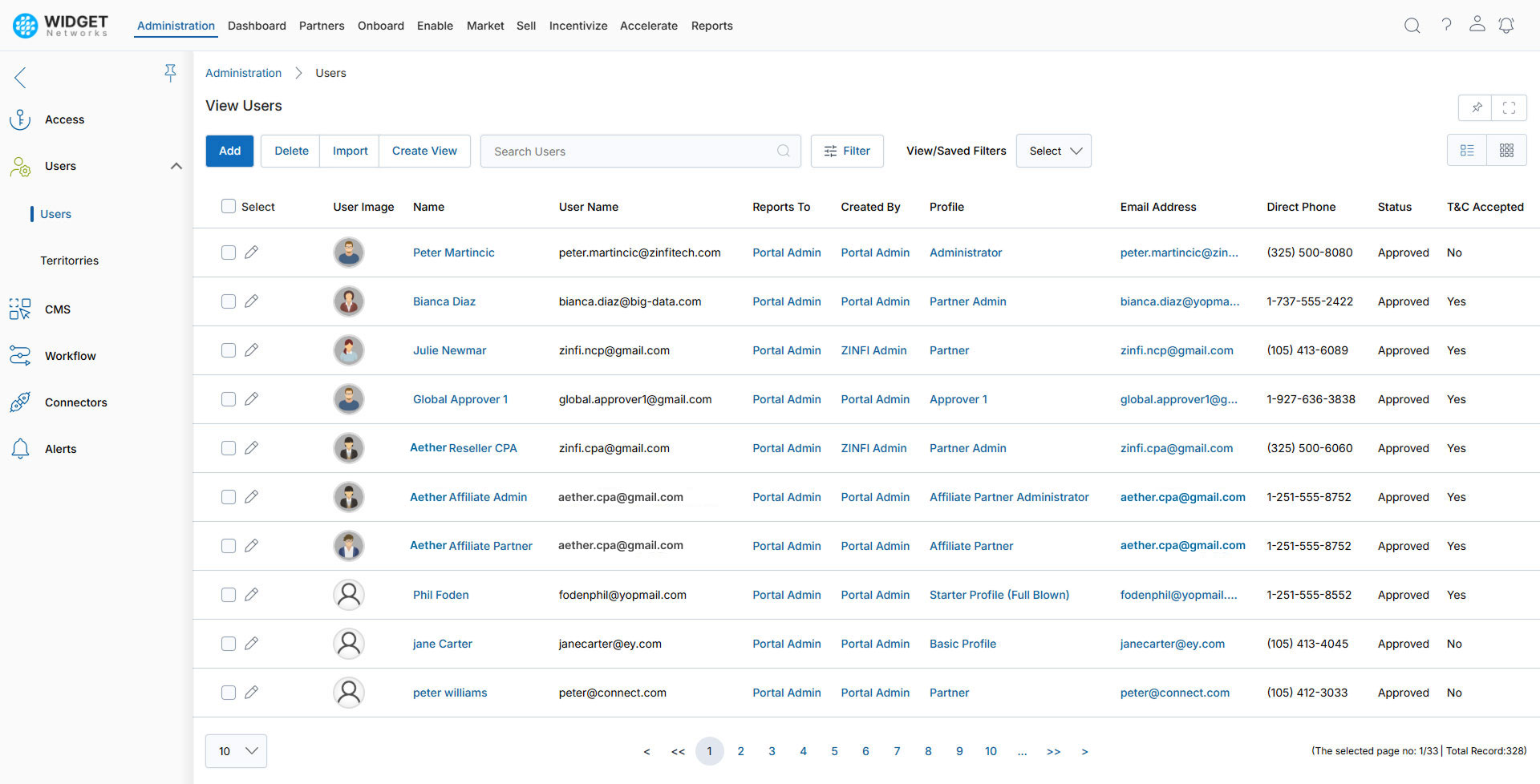The image size is (1540, 784).
Task: Switch to the Dashboard menu item
Action: 257,25
